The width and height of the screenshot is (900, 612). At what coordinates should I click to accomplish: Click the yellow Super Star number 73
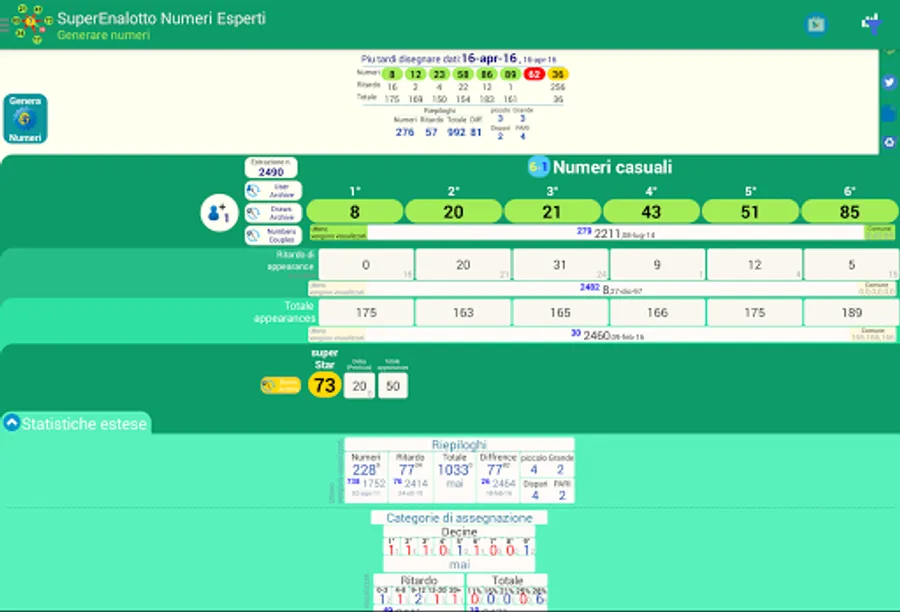click(x=324, y=385)
